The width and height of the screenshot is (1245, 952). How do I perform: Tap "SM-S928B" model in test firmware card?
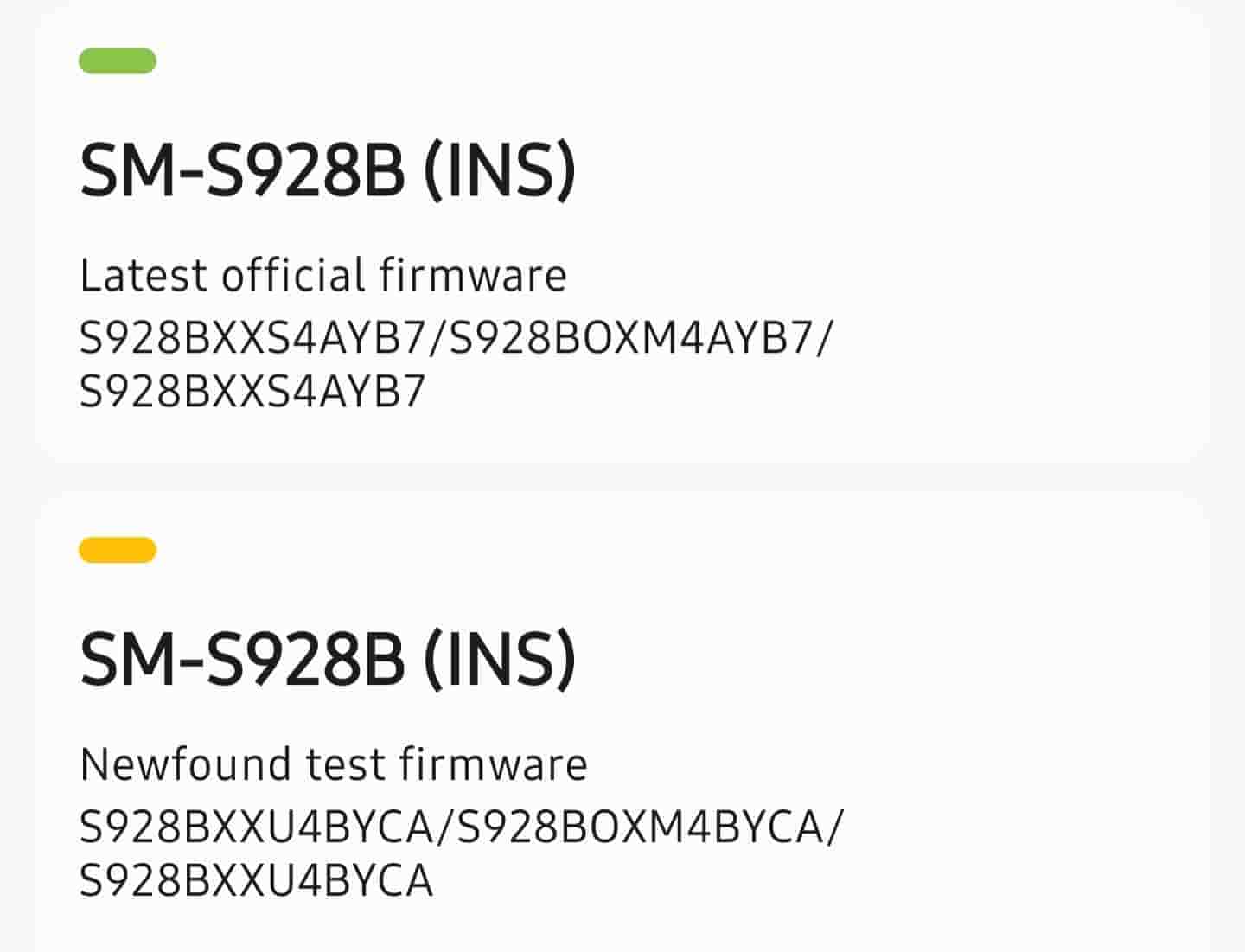[242, 661]
